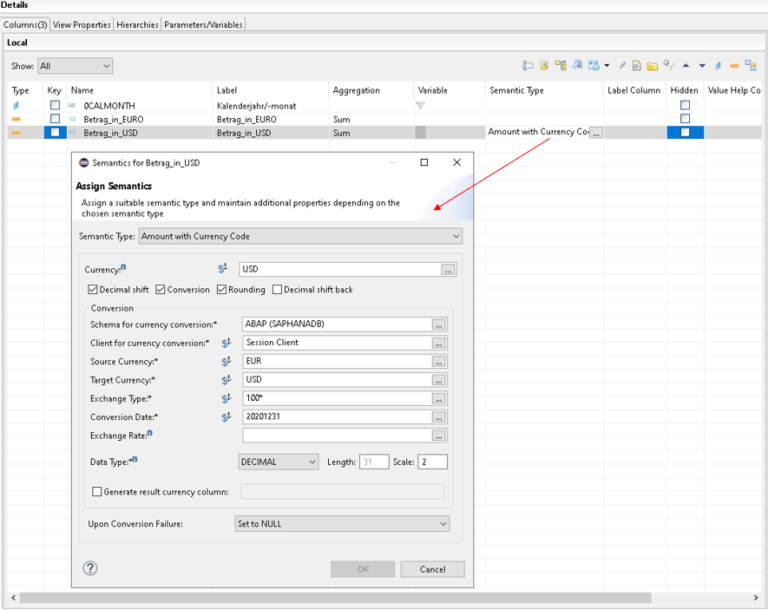Move column down with the down arrow icon
Screen dimensions: 768x610
(702, 65)
